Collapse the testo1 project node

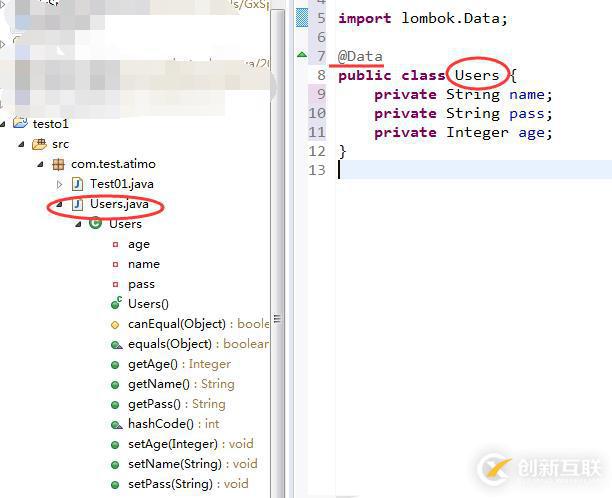(3, 124)
